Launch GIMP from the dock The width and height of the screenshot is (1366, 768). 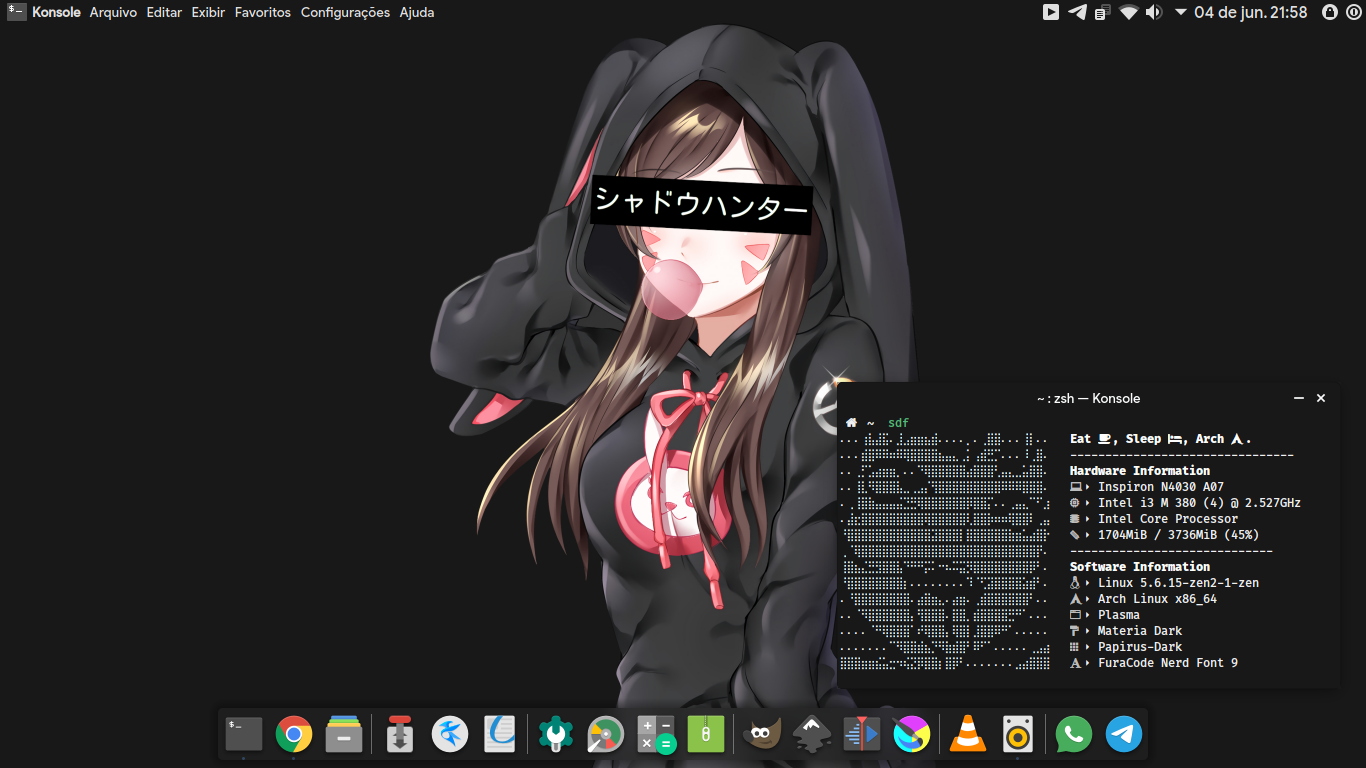[x=762, y=735]
